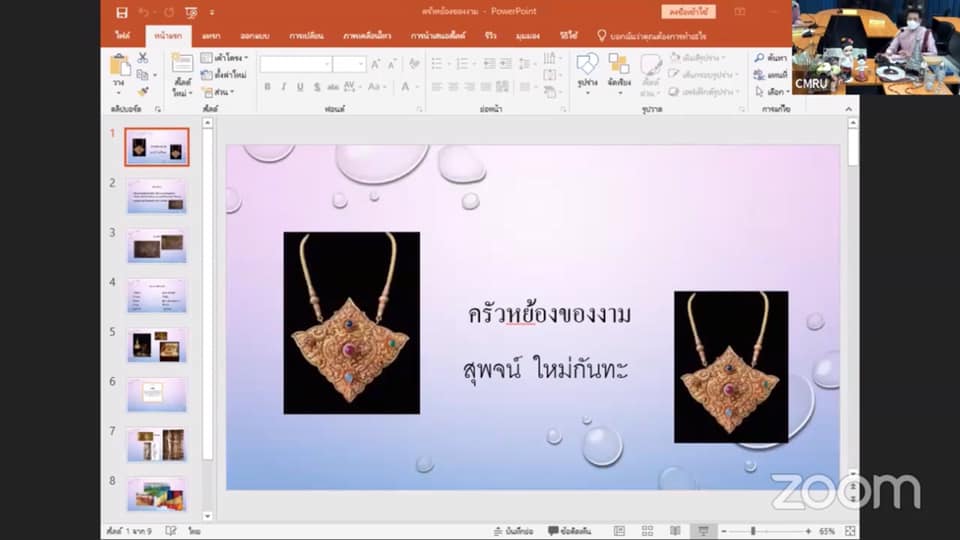
Task: Click the Paste clipboard icon
Action: click(x=120, y=68)
